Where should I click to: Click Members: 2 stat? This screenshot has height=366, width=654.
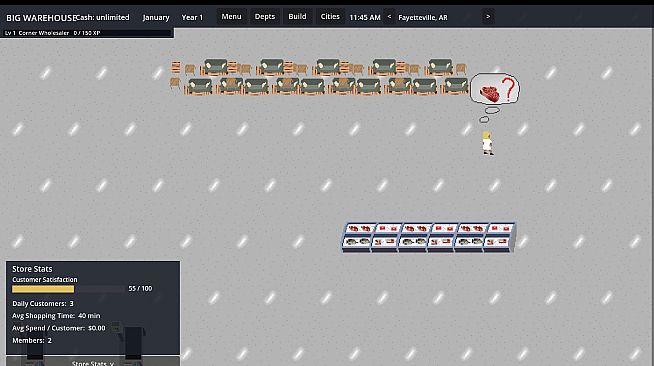coord(32,340)
